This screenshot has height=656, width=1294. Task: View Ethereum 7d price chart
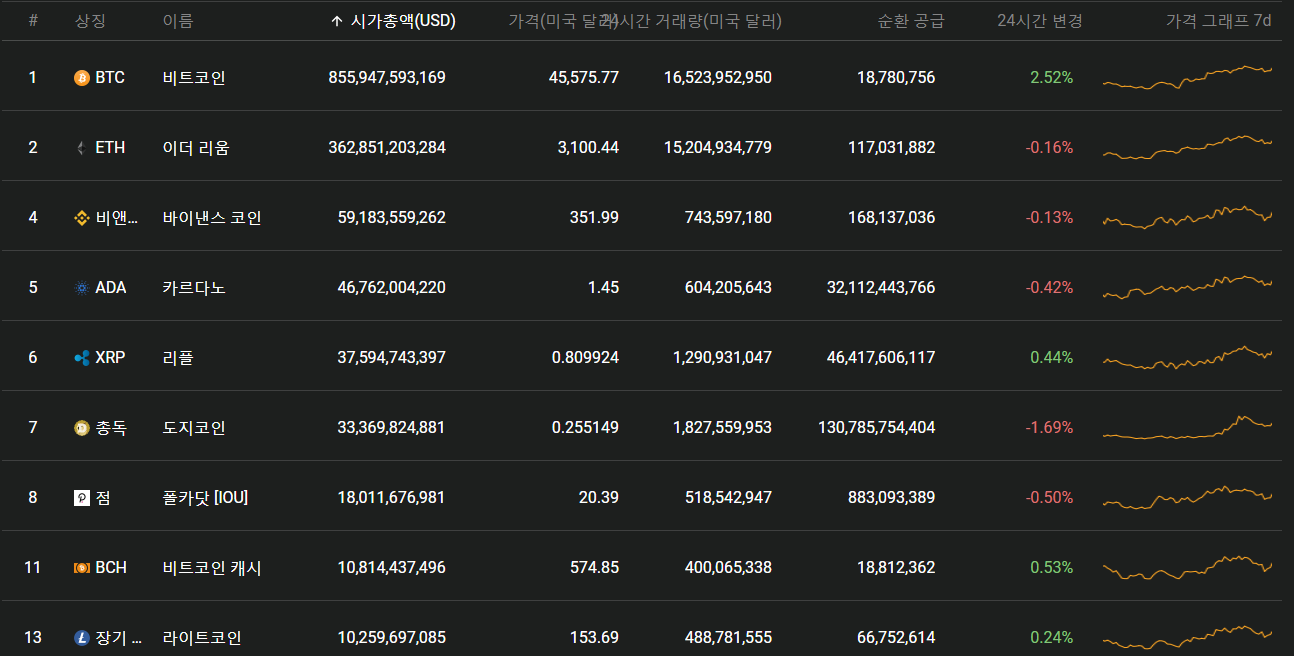1187,147
